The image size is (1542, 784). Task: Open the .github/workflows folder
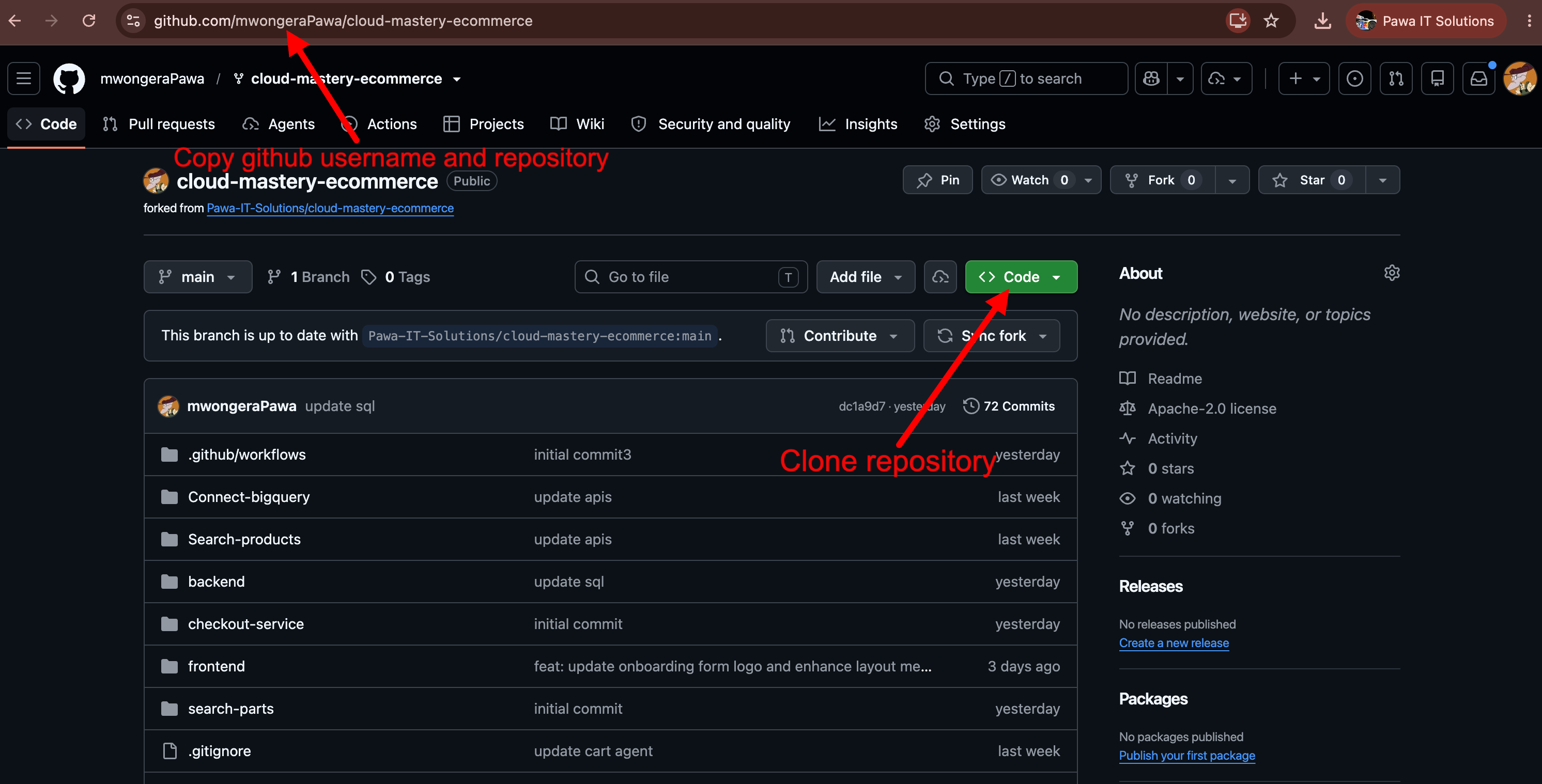click(x=246, y=454)
